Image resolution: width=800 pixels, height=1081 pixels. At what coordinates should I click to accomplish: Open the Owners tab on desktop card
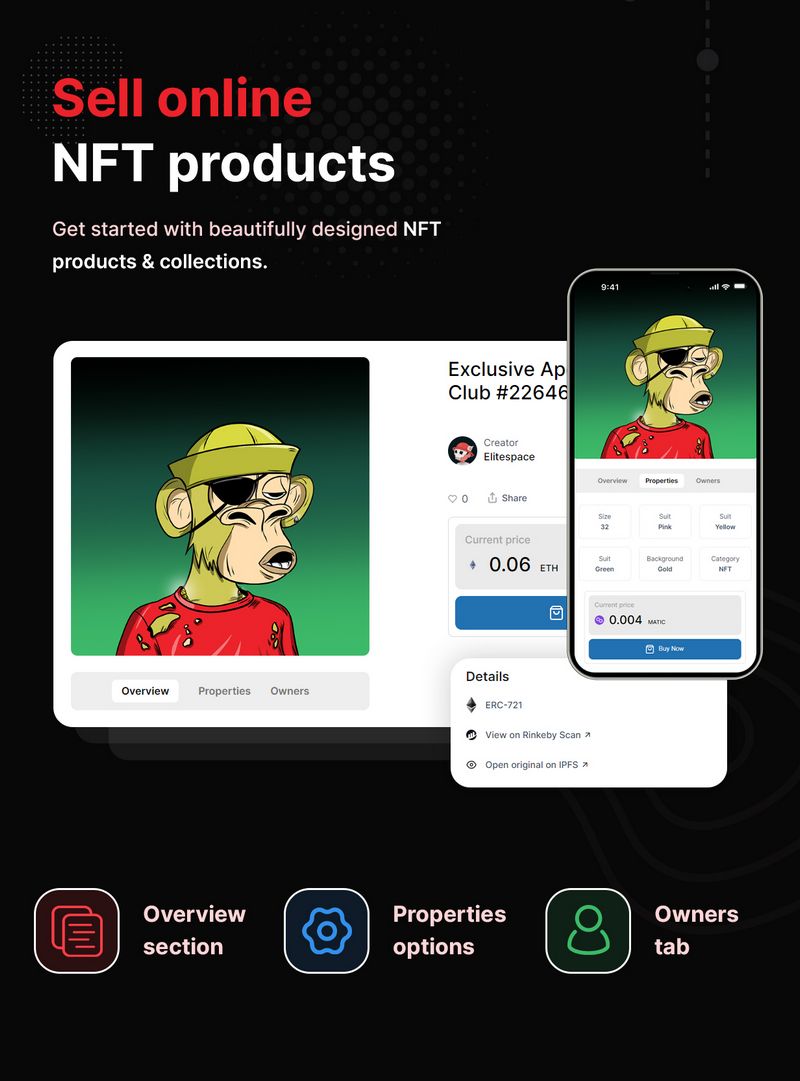(290, 691)
